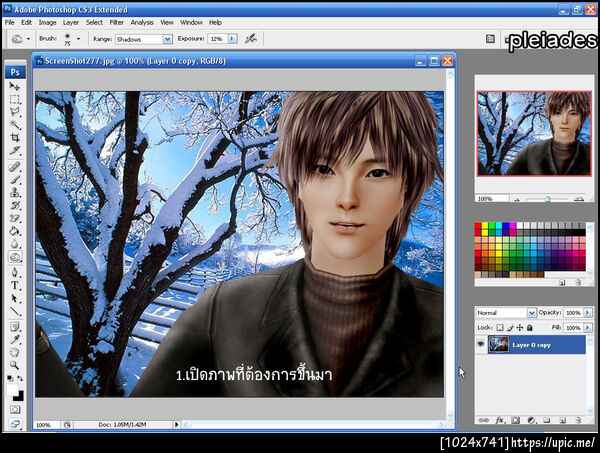
Task: Toggle lock position
Action: (x=520, y=328)
